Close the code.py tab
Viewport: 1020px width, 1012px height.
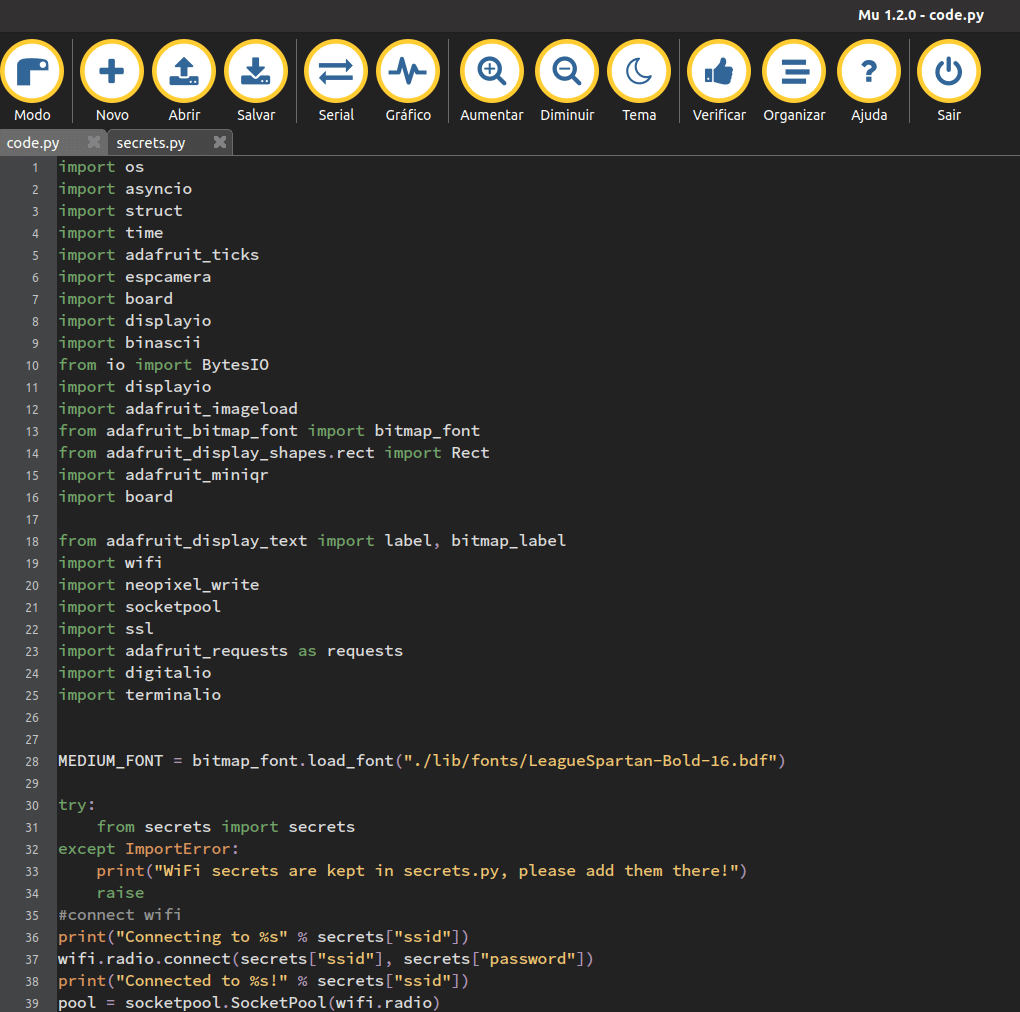(94, 143)
